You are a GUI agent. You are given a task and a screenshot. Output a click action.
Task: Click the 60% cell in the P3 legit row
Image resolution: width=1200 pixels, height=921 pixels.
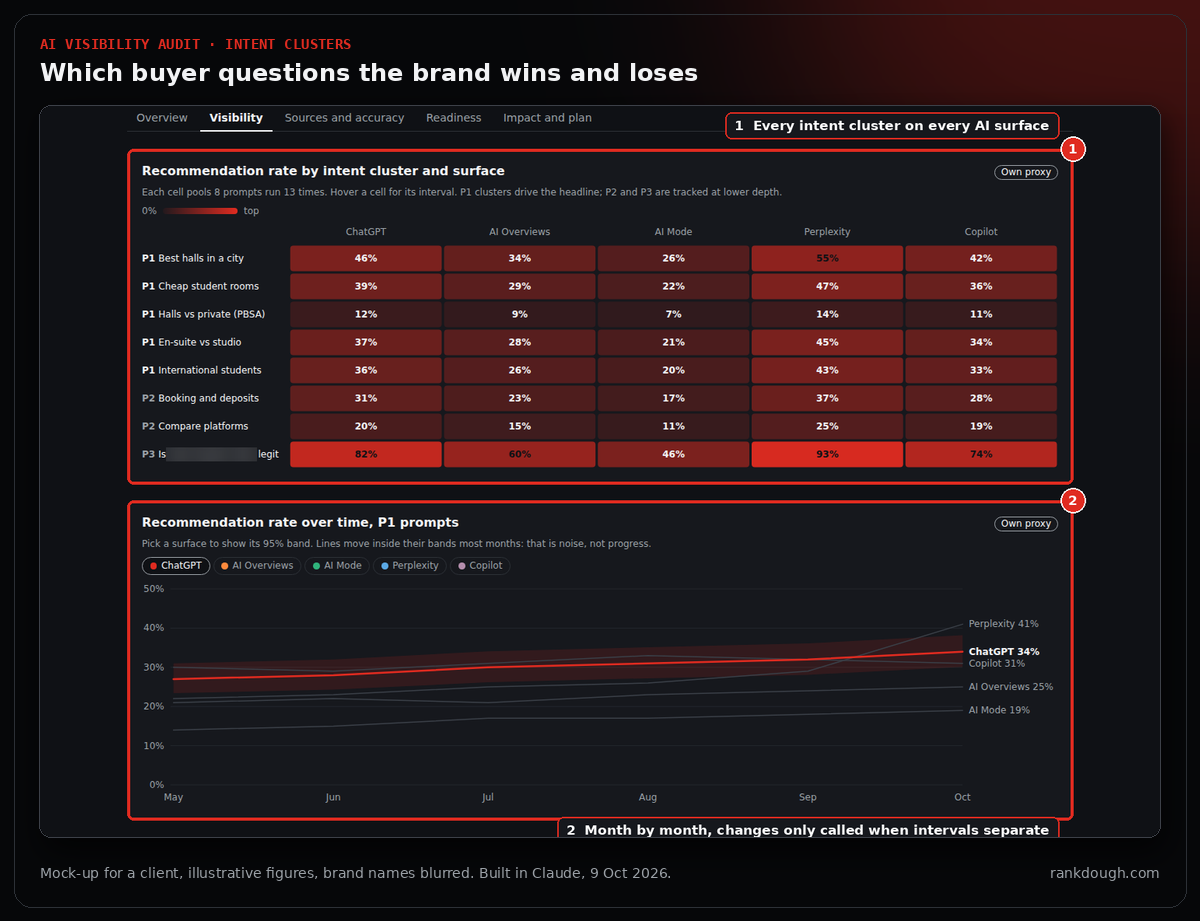(x=519, y=454)
